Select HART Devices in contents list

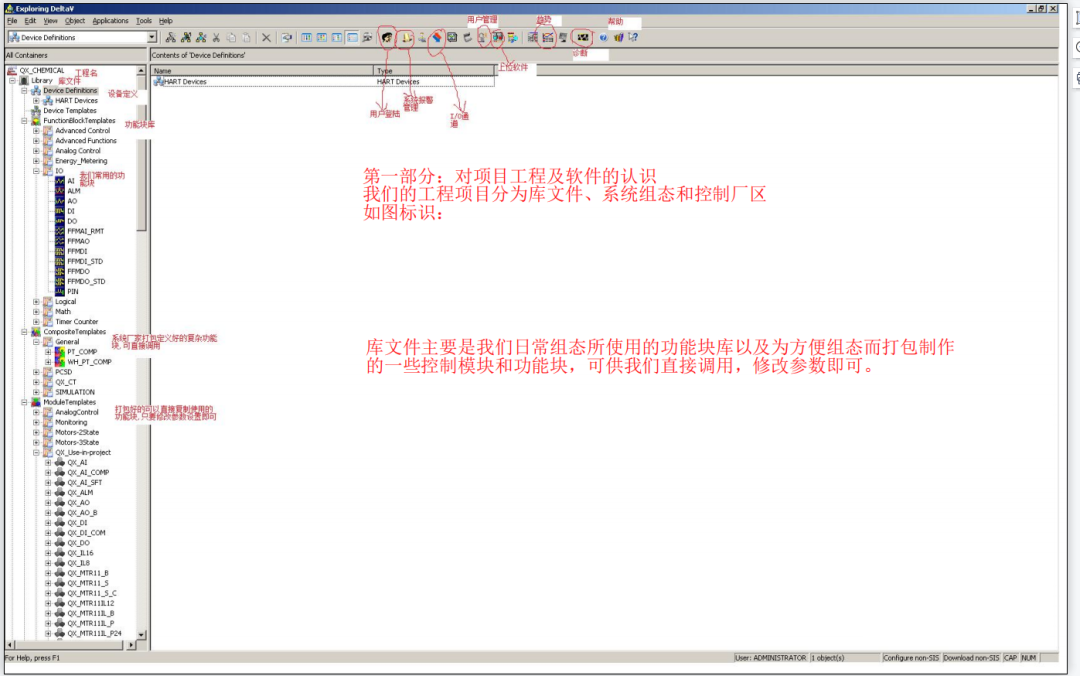[x=185, y=82]
